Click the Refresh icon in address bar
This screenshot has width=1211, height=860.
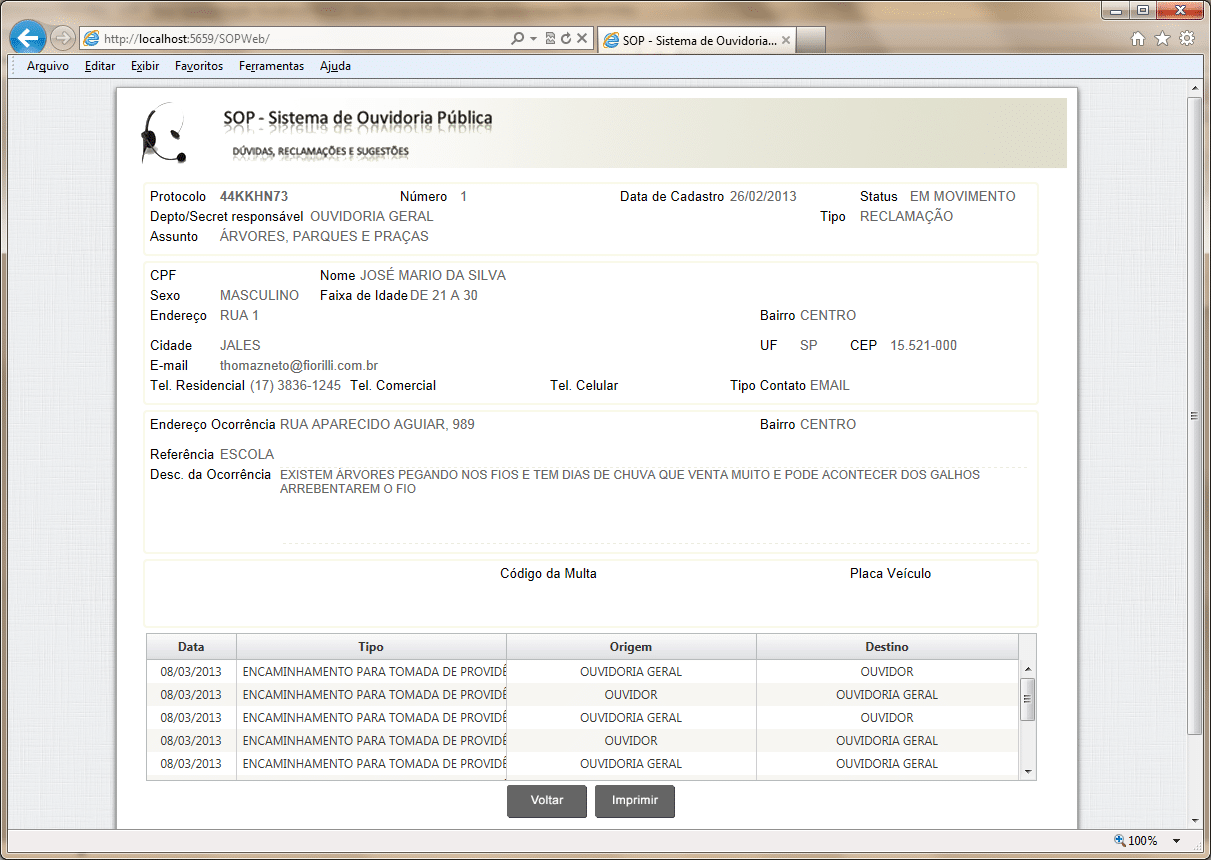[566, 39]
